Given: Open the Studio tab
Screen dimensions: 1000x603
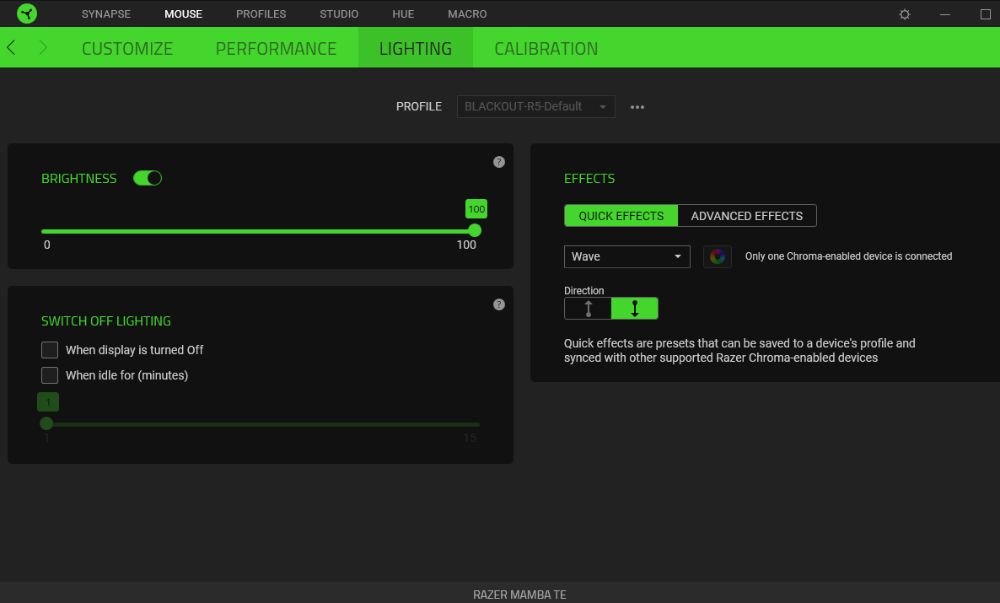Looking at the screenshot, I should (339, 14).
